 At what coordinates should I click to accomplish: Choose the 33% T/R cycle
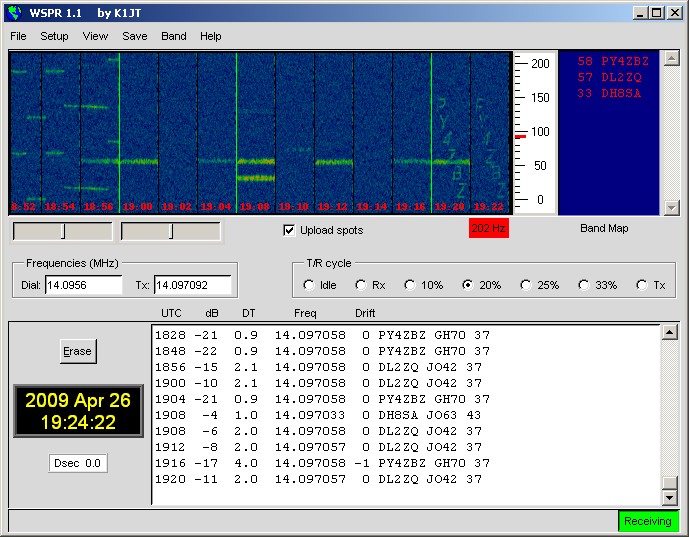point(585,285)
